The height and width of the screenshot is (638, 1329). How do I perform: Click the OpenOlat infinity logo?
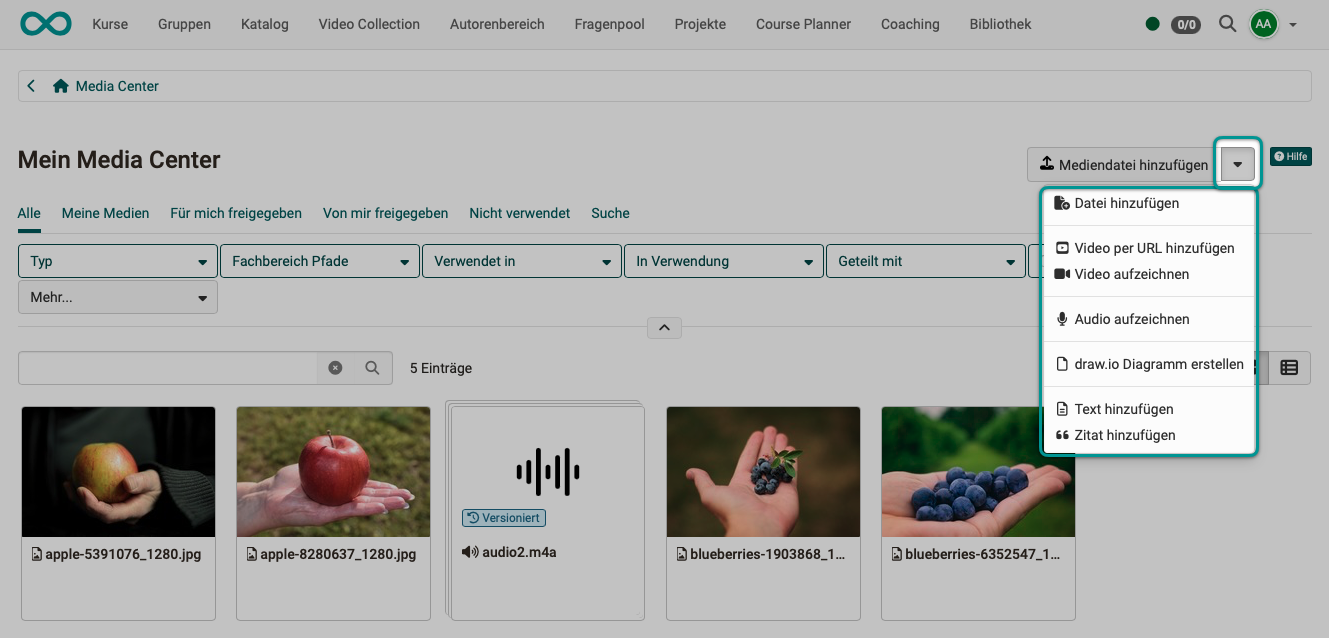(x=45, y=23)
